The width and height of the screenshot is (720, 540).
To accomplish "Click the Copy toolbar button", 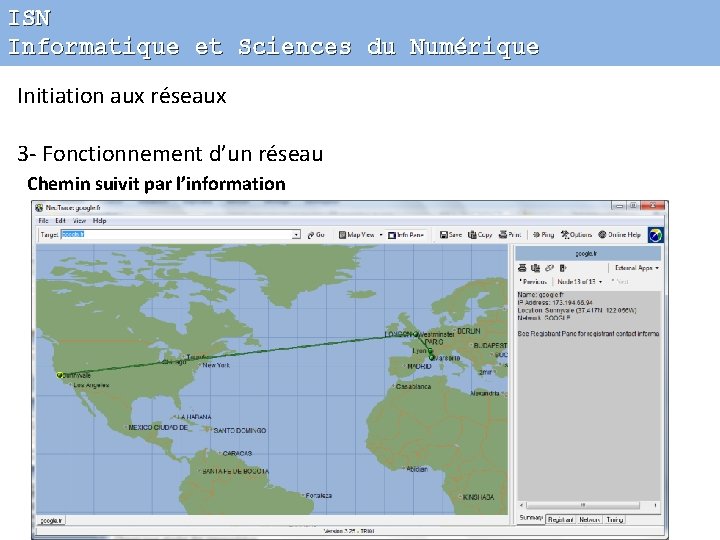I will (x=480, y=235).
